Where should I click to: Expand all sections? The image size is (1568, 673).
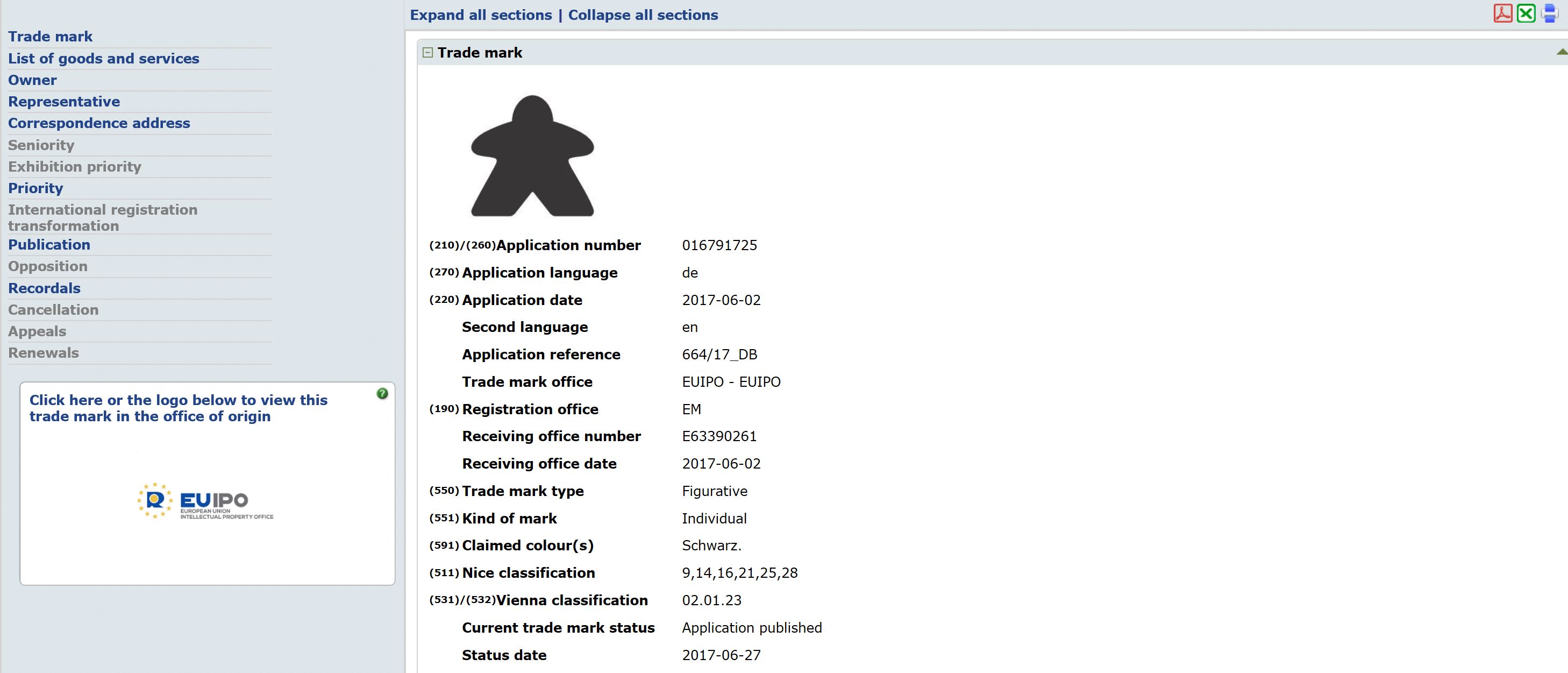pos(481,15)
